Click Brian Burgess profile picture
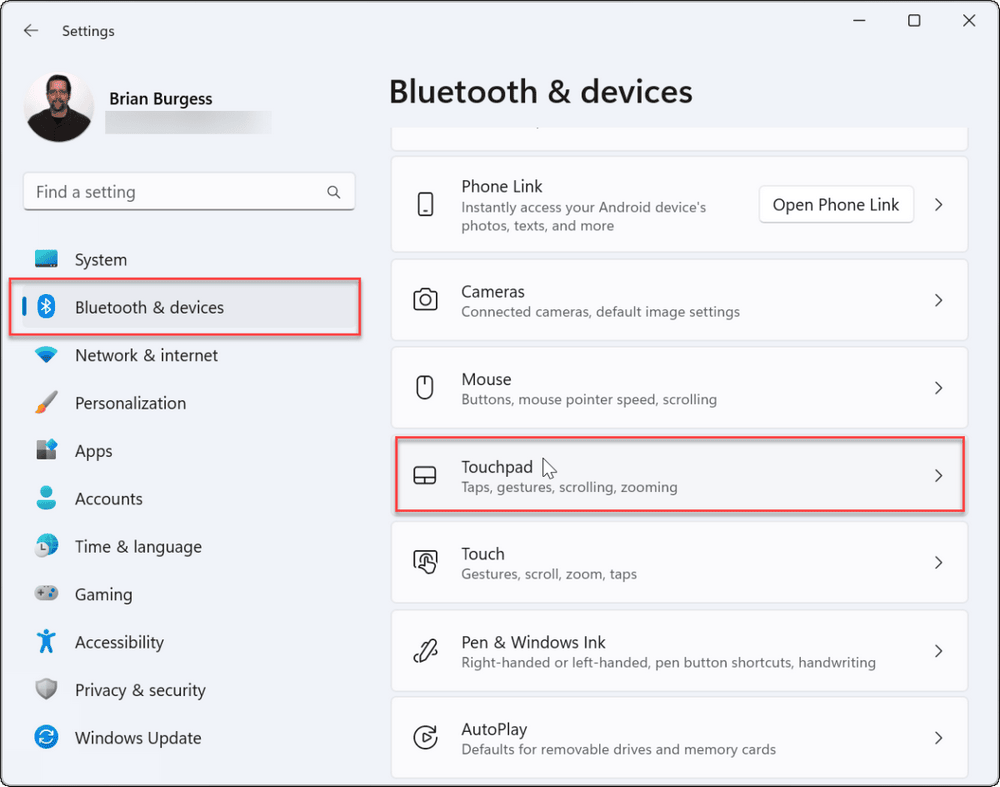 (60, 107)
